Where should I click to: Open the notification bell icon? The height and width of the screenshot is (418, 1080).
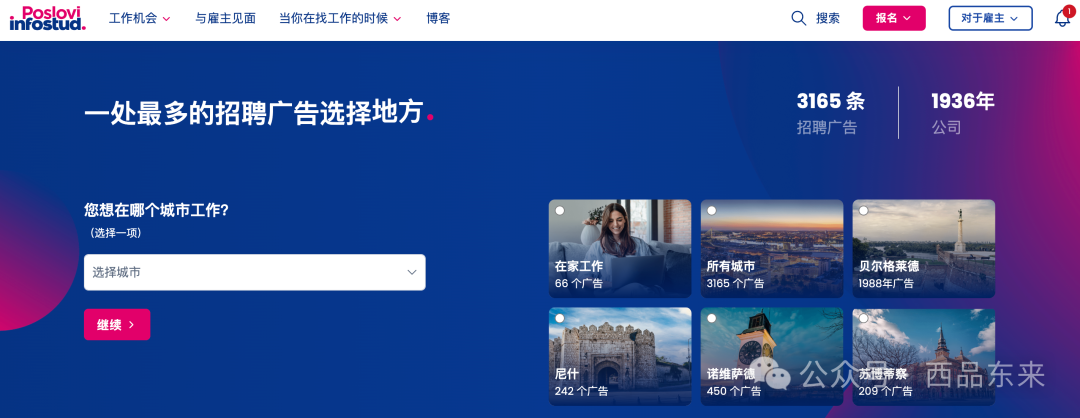point(1062,19)
